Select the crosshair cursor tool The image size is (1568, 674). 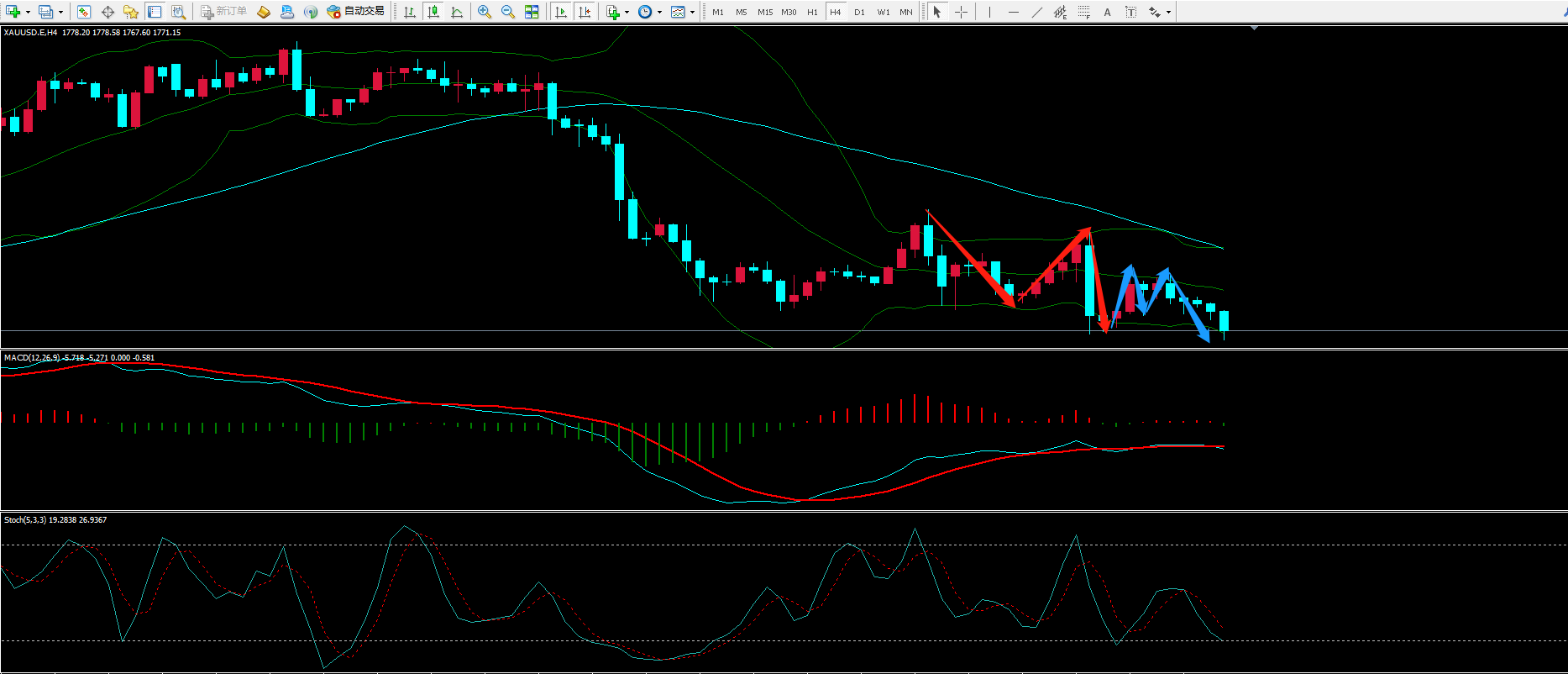pyautogui.click(x=961, y=12)
